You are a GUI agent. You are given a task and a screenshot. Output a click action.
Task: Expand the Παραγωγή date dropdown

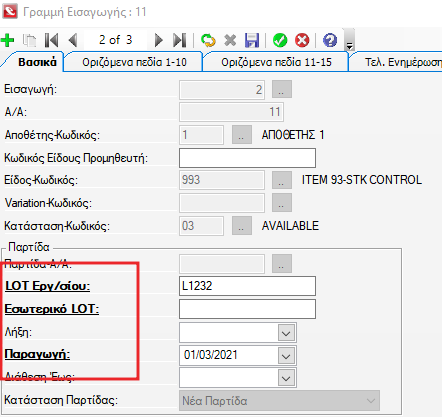pyautogui.click(x=286, y=355)
